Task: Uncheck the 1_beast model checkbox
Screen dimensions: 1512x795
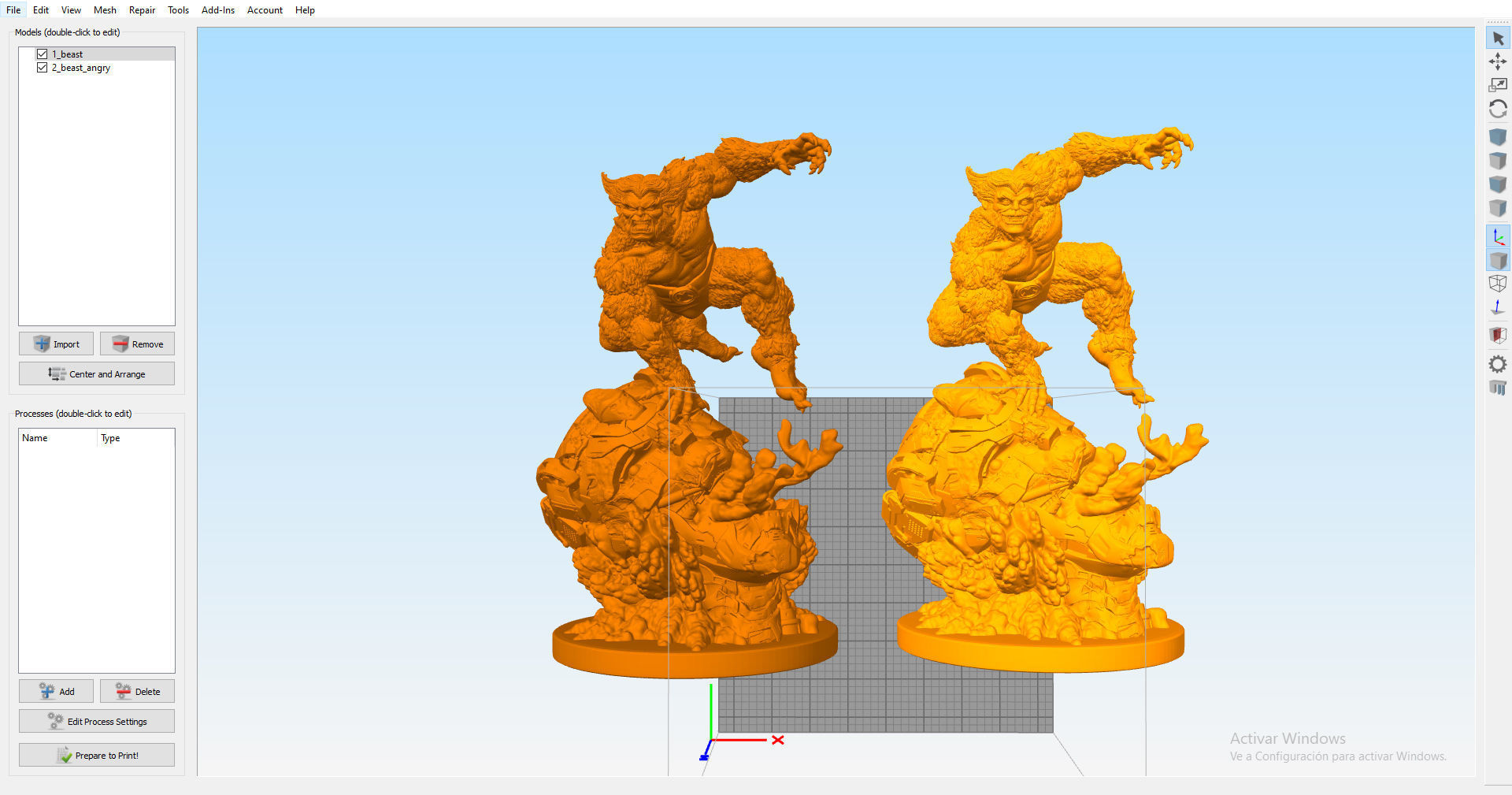Action: [43, 54]
